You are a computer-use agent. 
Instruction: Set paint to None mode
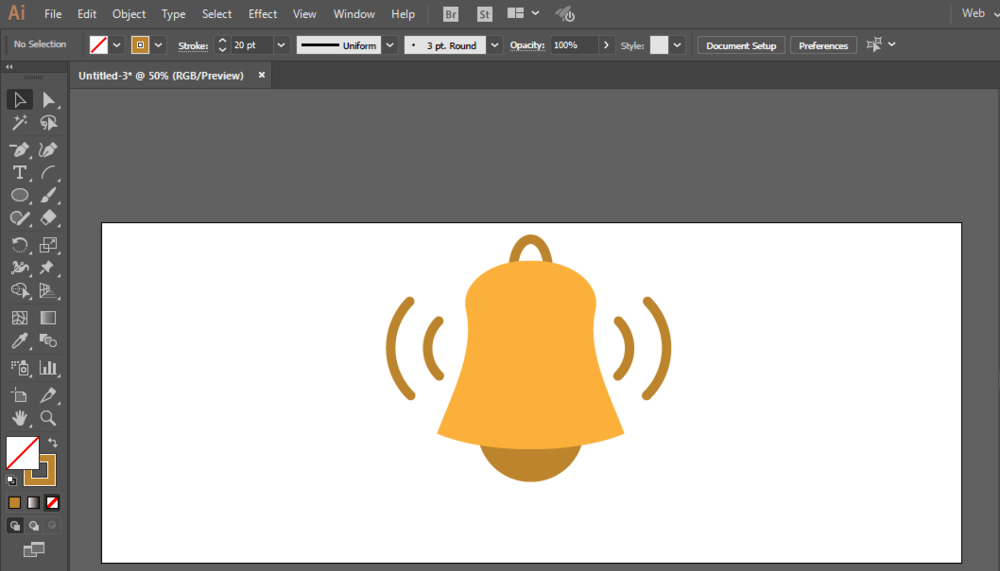52,503
